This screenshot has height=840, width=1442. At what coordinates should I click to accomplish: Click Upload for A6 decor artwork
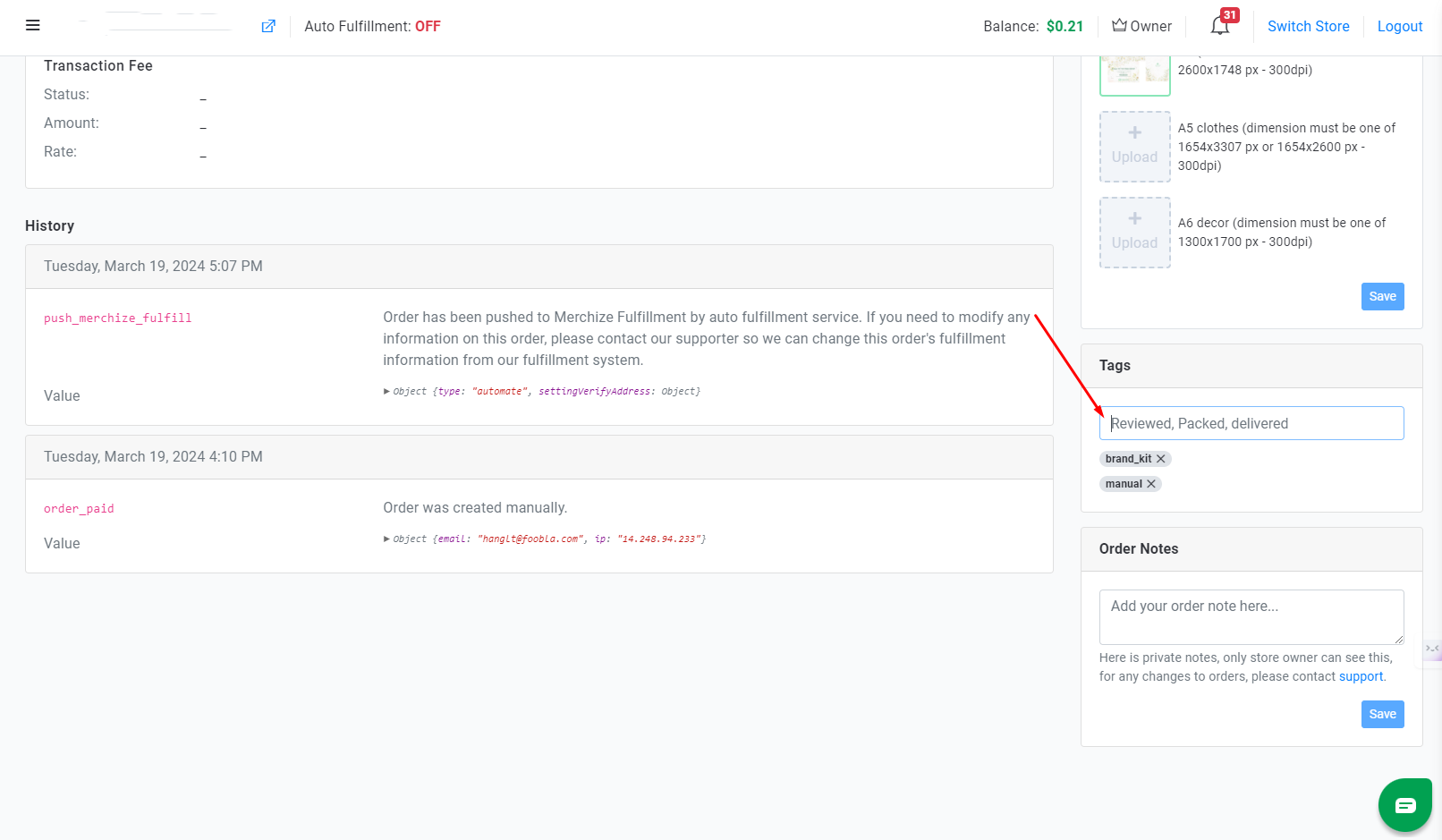click(x=1134, y=232)
